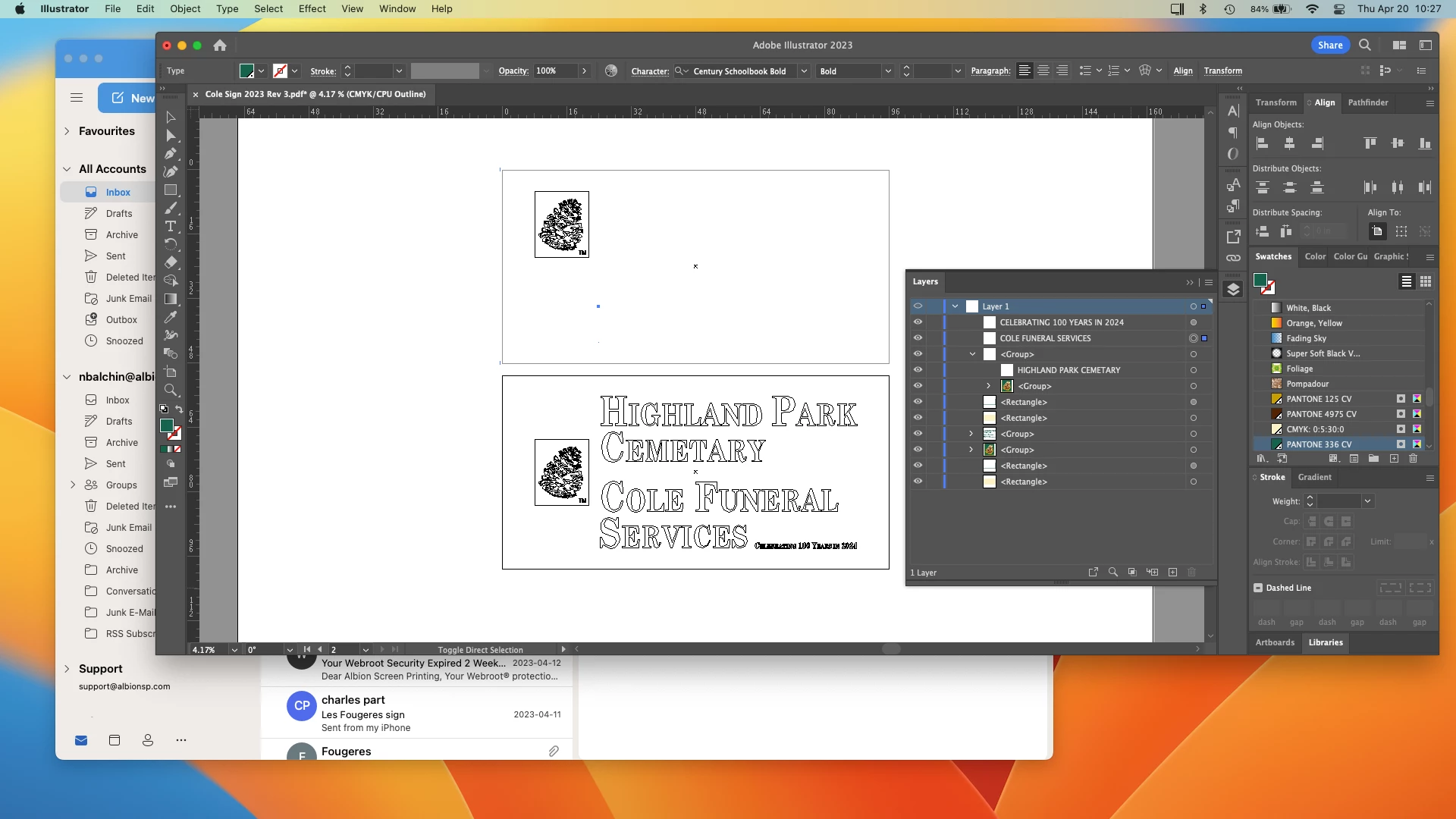The width and height of the screenshot is (1456, 819).
Task: Hide the COLE FUNERAL SERVICES layer item
Action: coord(918,338)
